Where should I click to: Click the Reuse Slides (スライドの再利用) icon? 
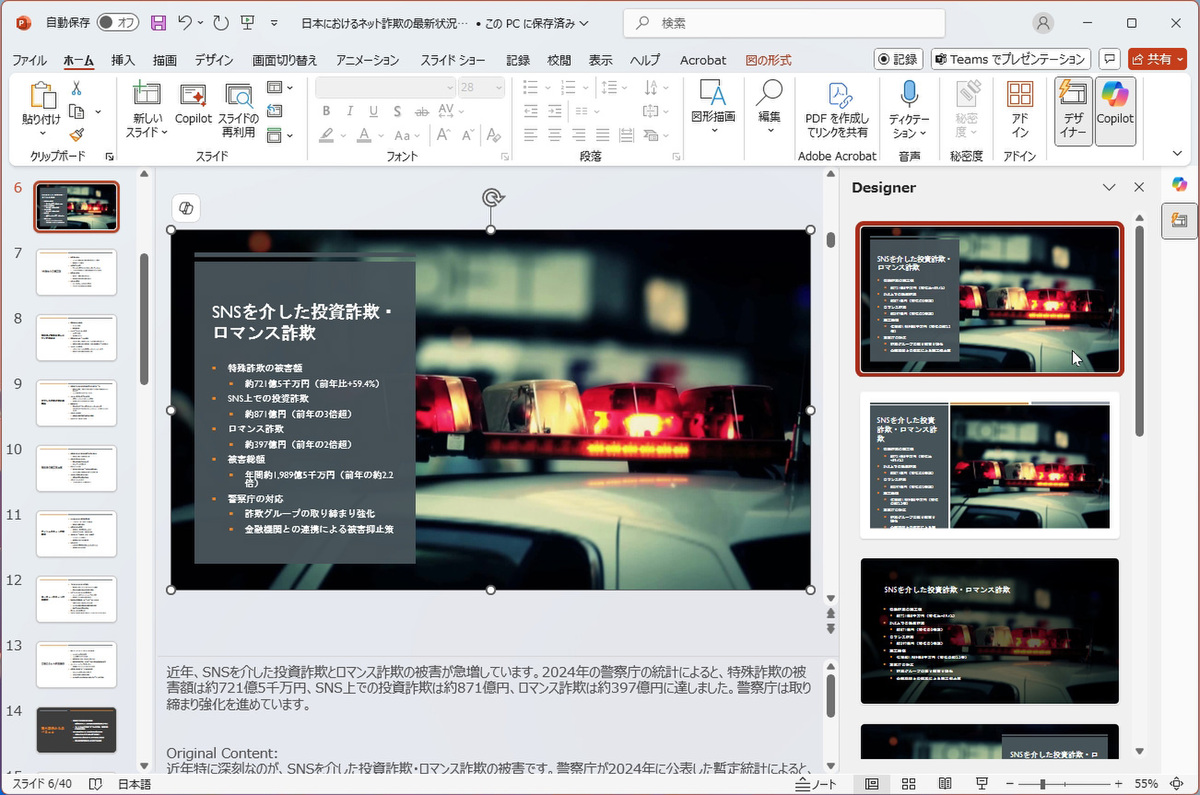[239, 96]
